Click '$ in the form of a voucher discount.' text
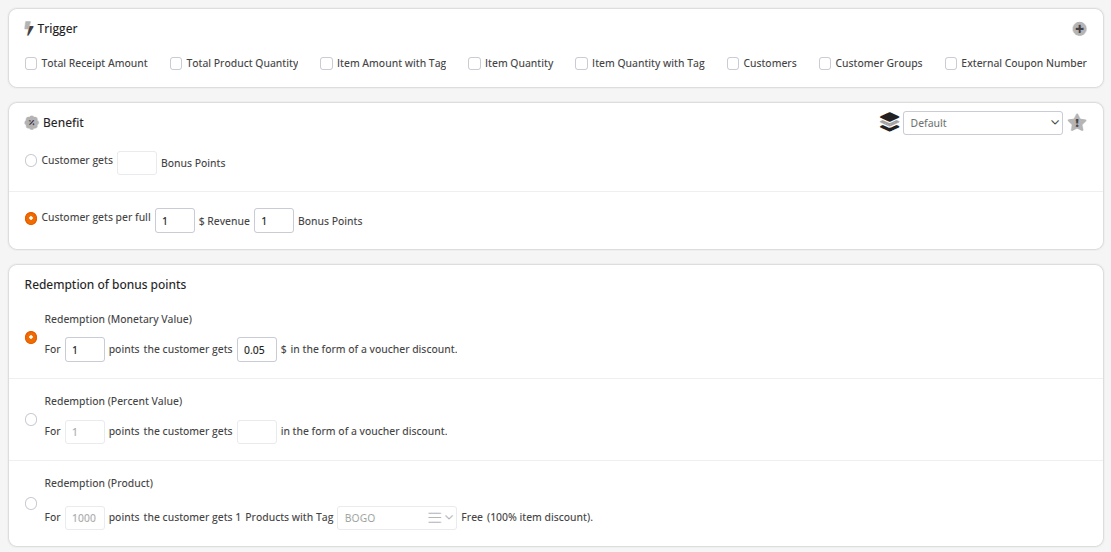The height and width of the screenshot is (552, 1111). pos(369,349)
